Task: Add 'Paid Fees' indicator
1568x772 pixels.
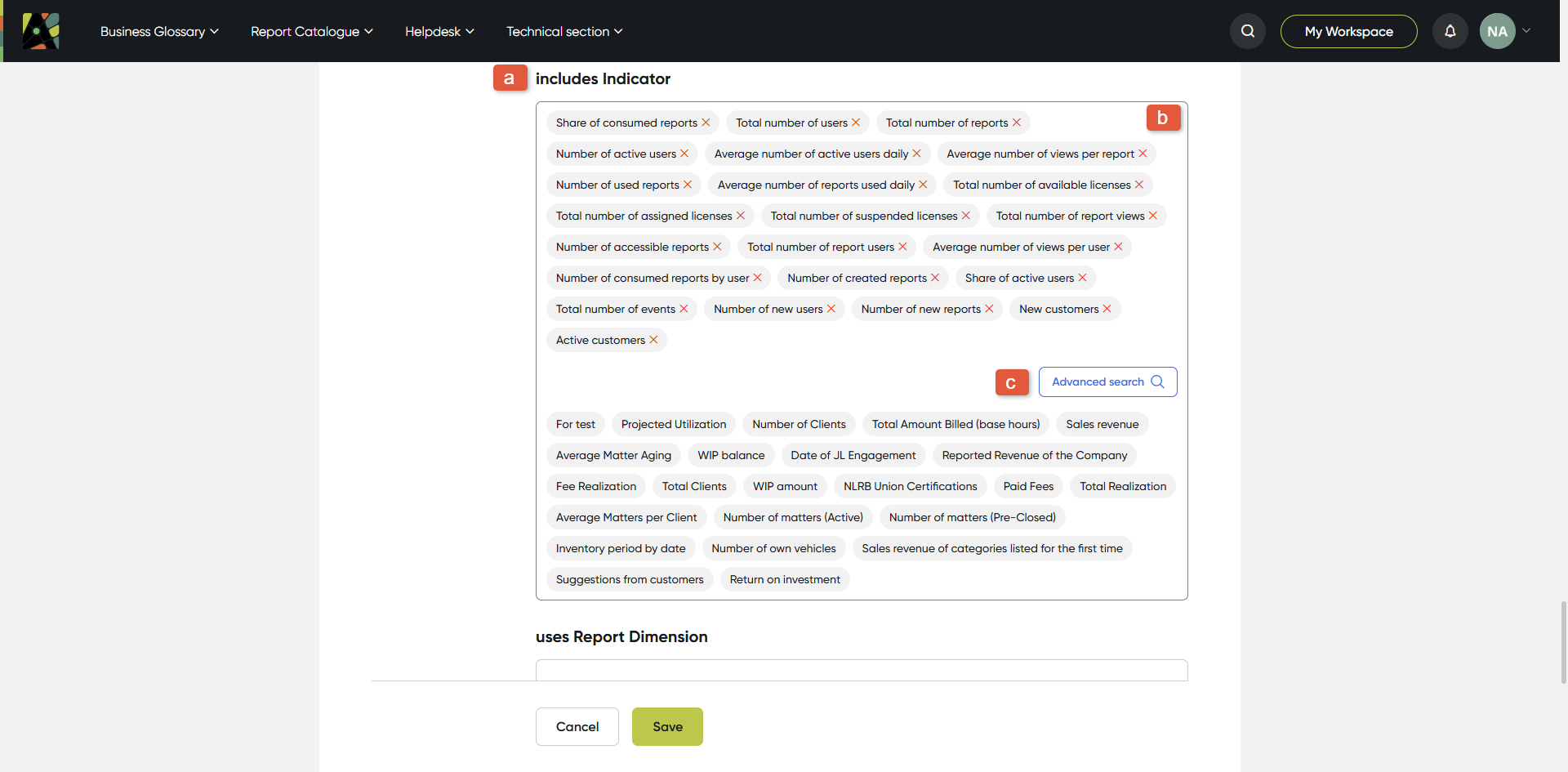Action: pyautogui.click(x=1028, y=486)
